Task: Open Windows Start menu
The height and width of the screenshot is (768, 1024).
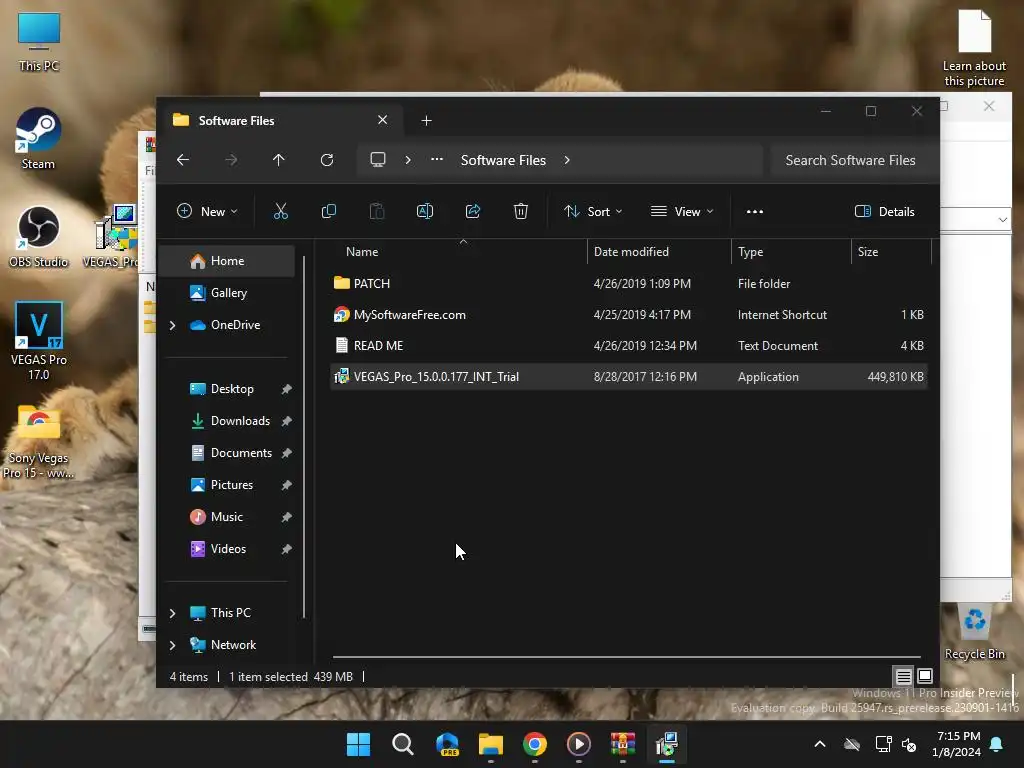Action: [358, 744]
